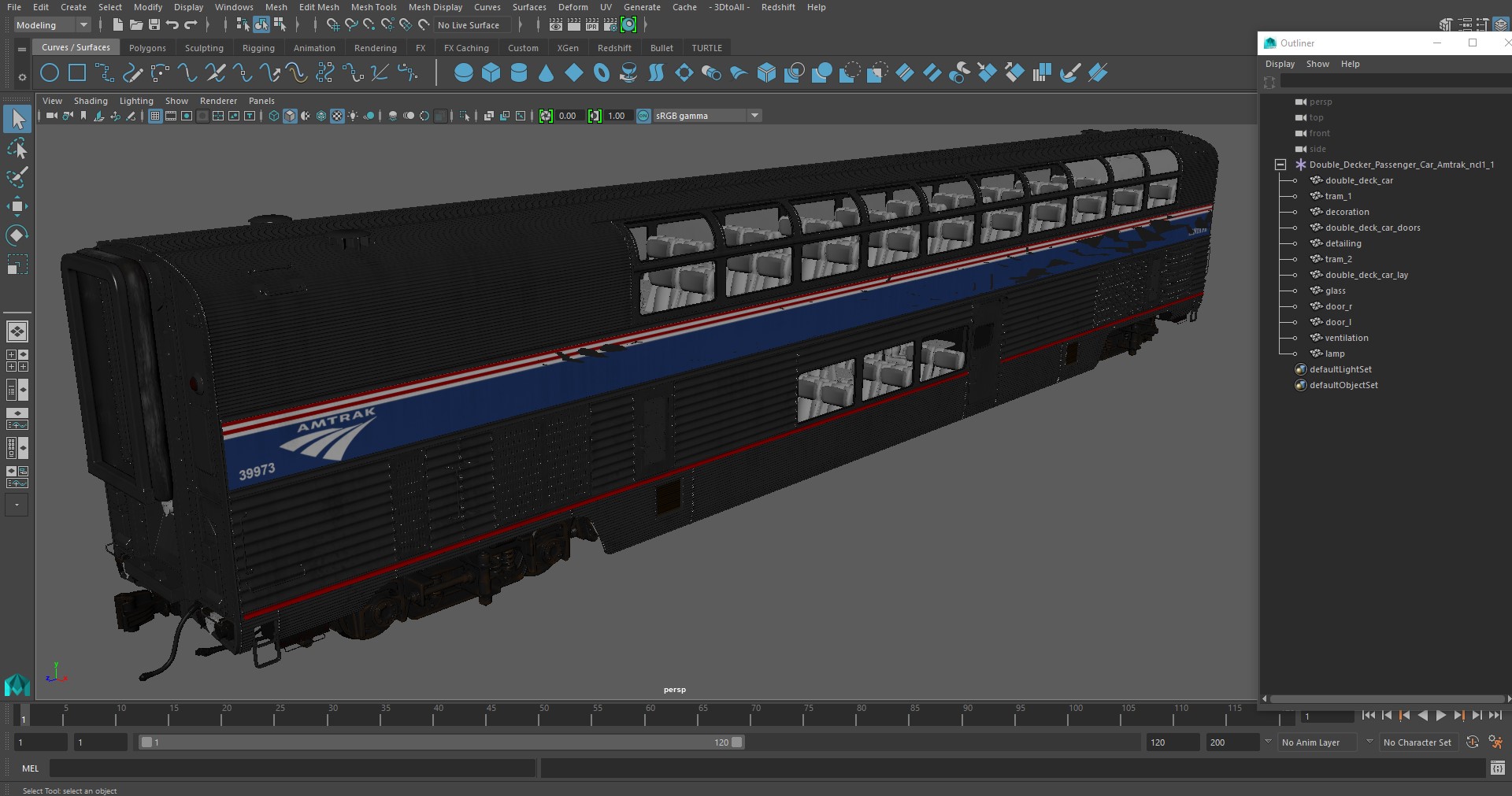
Task: Collapse the Double_Decker_Passenger_Car_Amtrak group
Action: tap(1280, 165)
